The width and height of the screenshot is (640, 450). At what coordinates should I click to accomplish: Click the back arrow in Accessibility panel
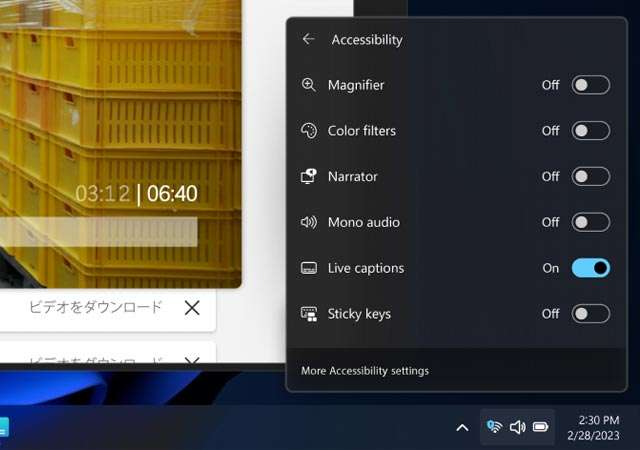[308, 40]
